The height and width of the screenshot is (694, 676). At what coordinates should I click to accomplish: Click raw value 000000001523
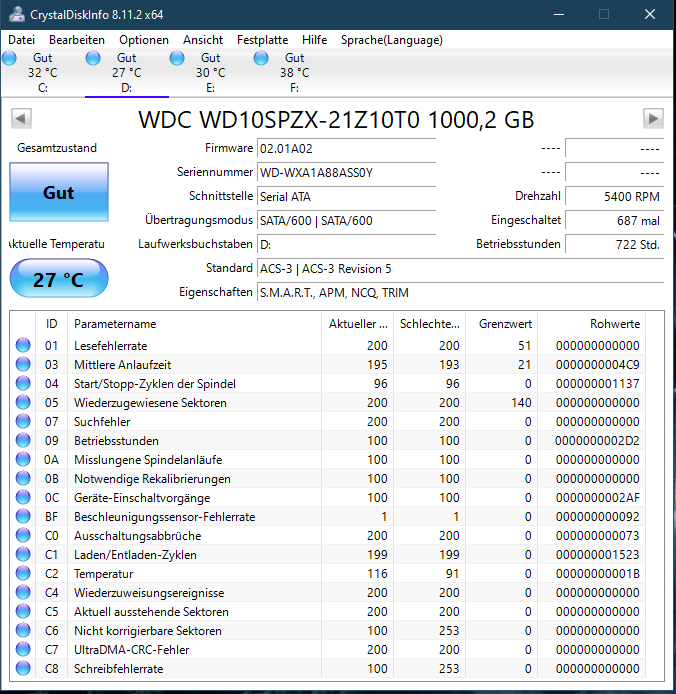598,555
